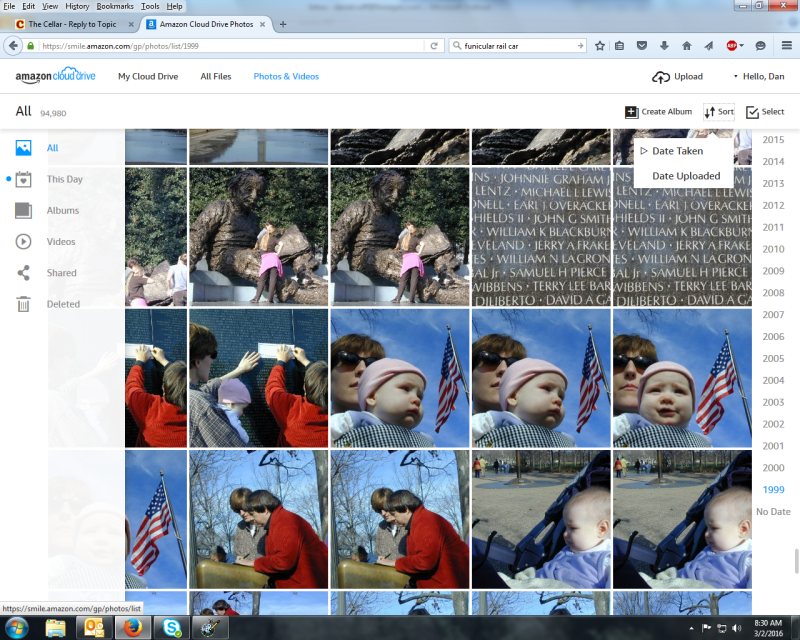The image size is (800, 640).
Task: Click the Videos play icon in sidebar
Action: coord(24,242)
